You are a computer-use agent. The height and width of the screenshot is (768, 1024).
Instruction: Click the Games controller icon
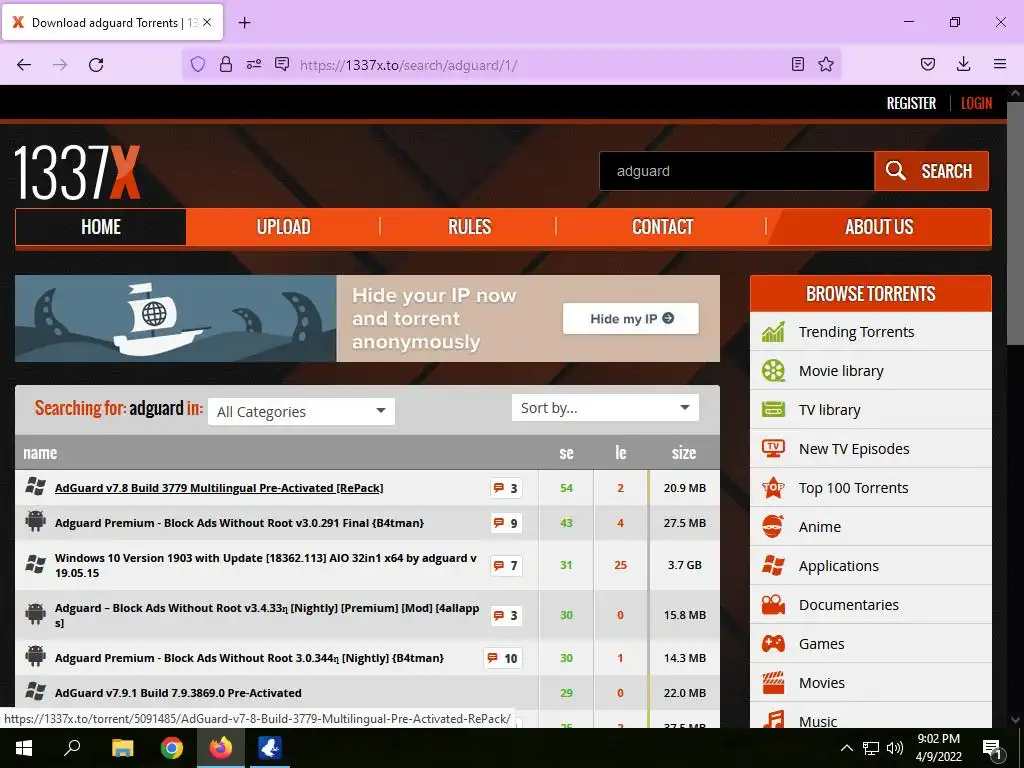pyautogui.click(x=773, y=644)
